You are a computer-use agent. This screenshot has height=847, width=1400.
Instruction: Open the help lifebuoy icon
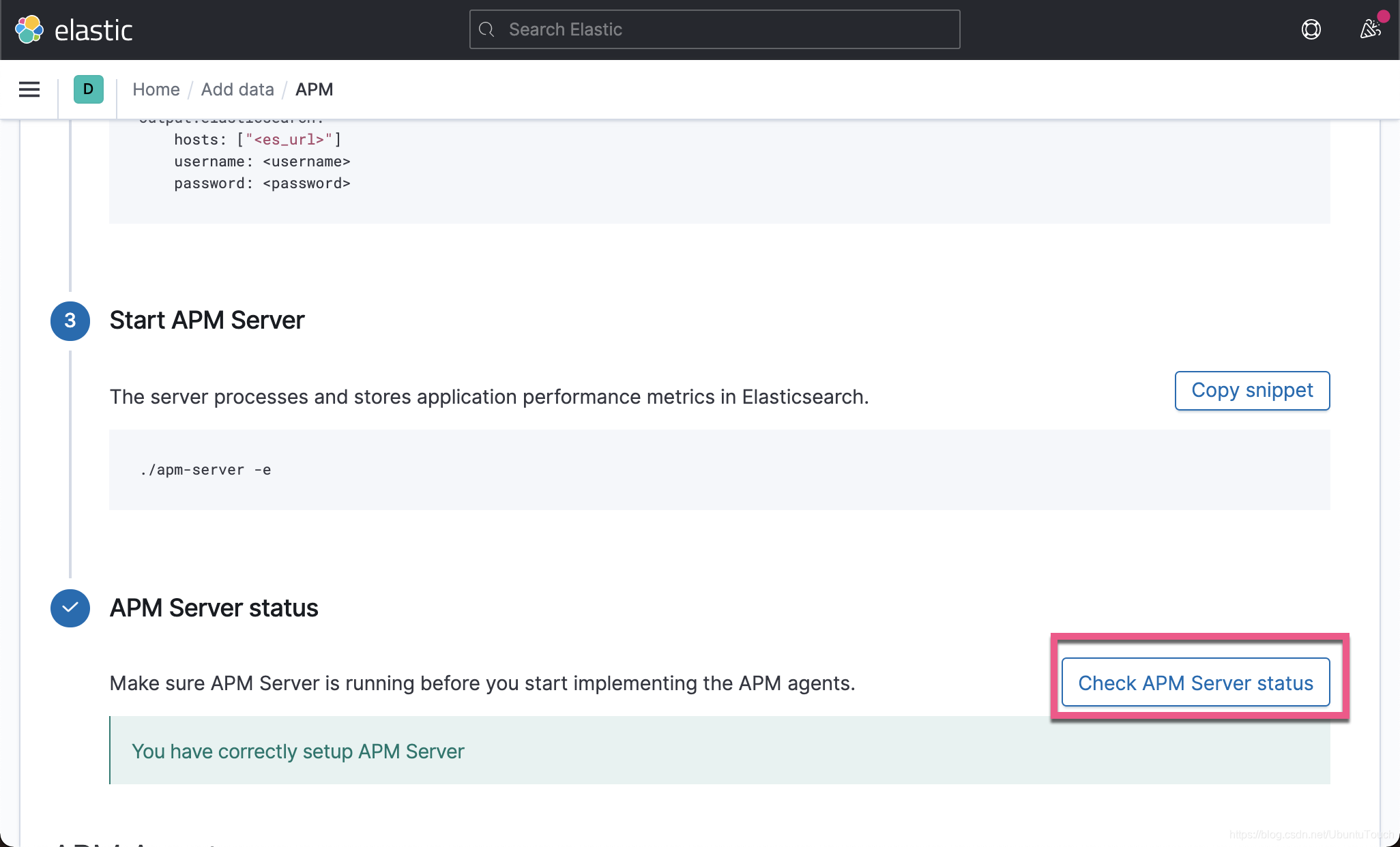(x=1311, y=29)
